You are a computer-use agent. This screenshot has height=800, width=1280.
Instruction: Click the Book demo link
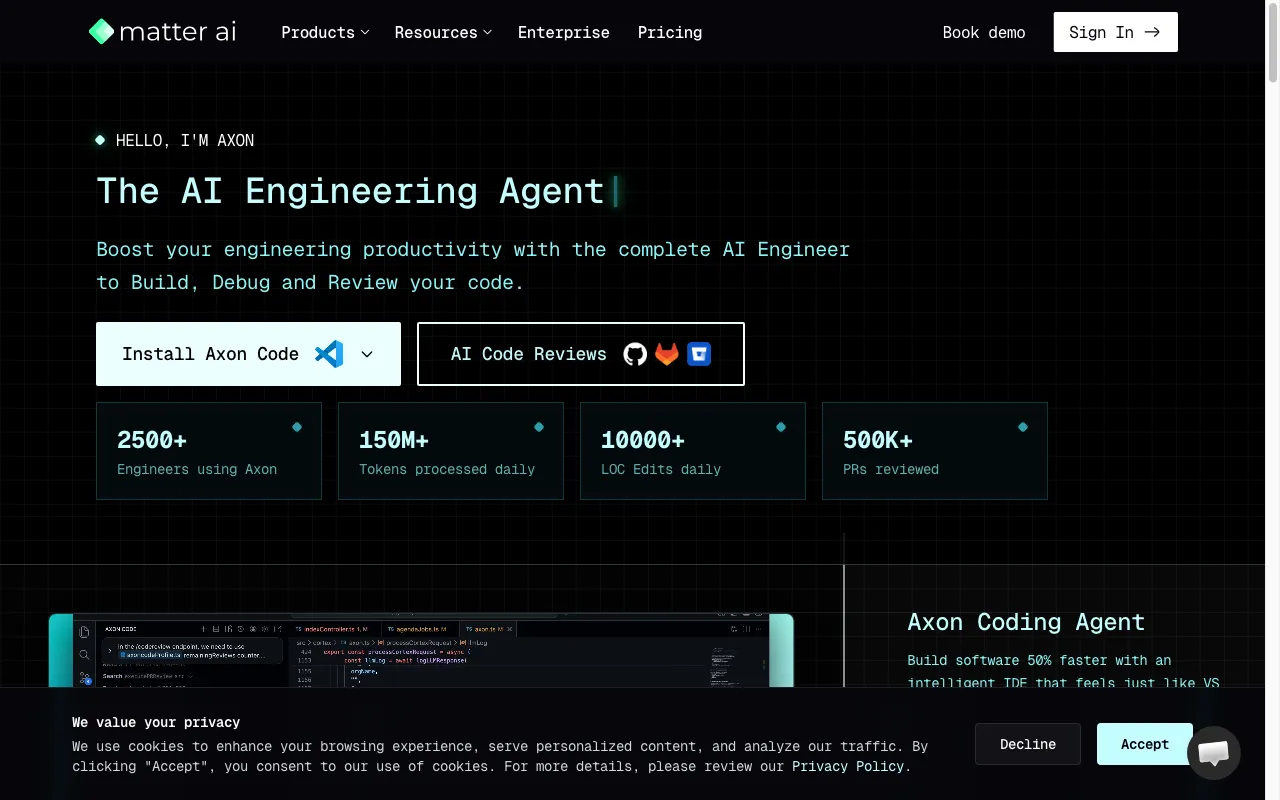point(984,32)
